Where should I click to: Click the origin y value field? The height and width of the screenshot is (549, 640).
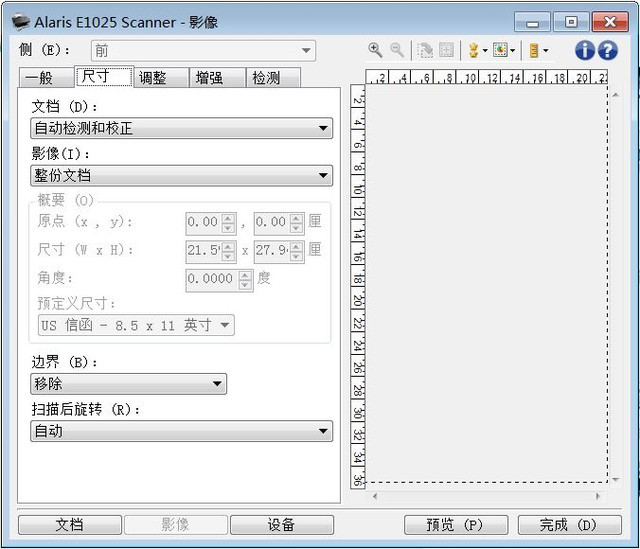coord(271,223)
